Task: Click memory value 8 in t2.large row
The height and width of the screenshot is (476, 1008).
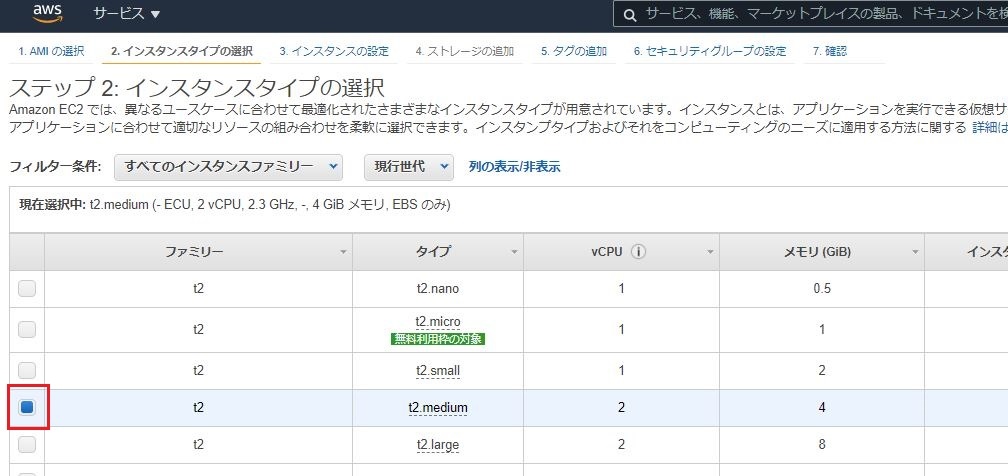Action: pos(822,444)
